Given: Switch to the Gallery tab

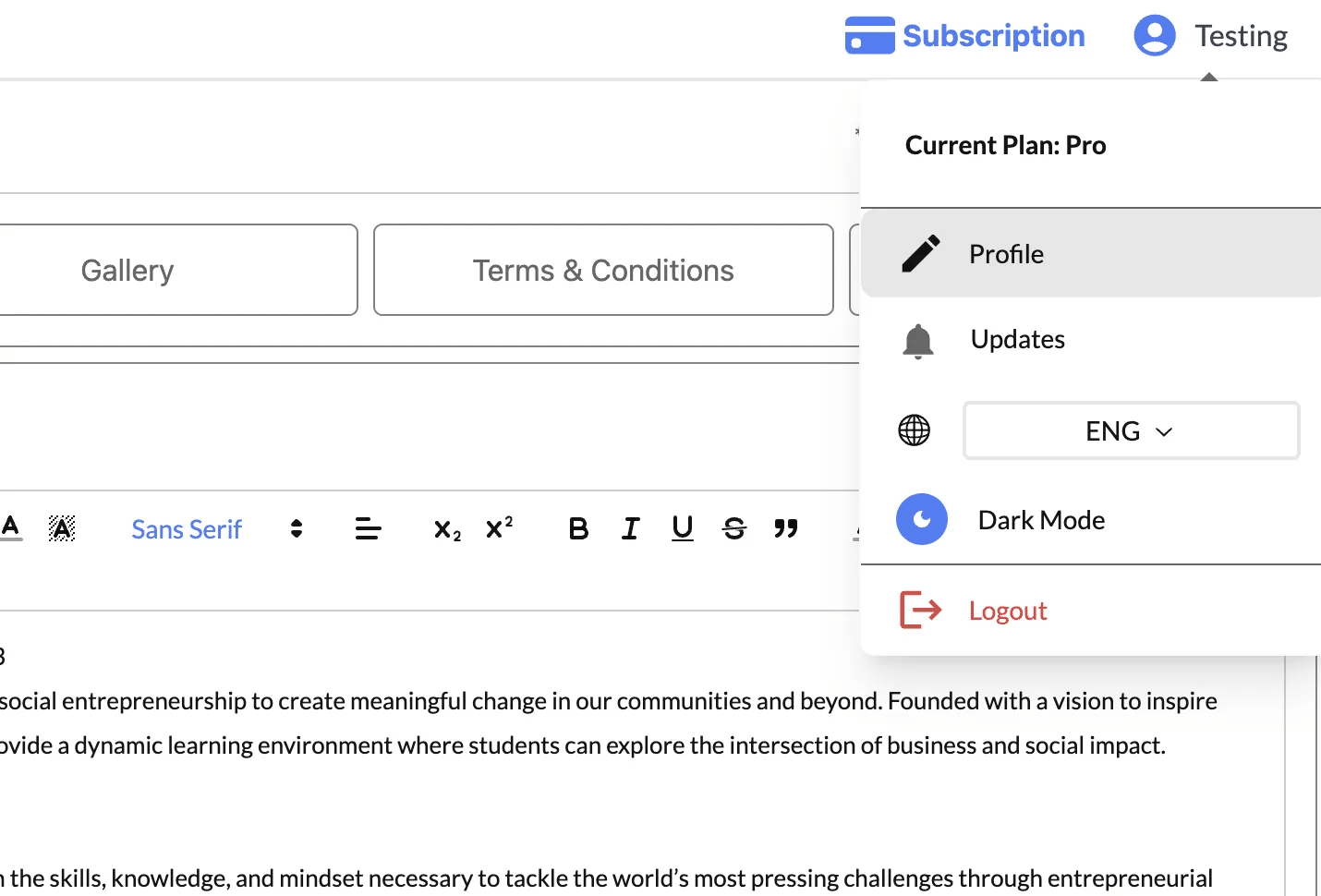Looking at the screenshot, I should 127,270.
